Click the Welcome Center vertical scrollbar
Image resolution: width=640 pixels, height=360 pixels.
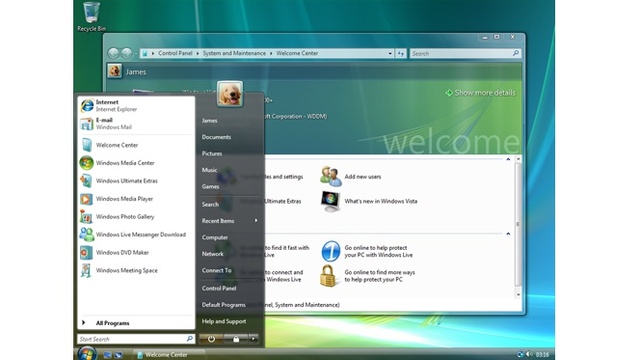(518, 224)
